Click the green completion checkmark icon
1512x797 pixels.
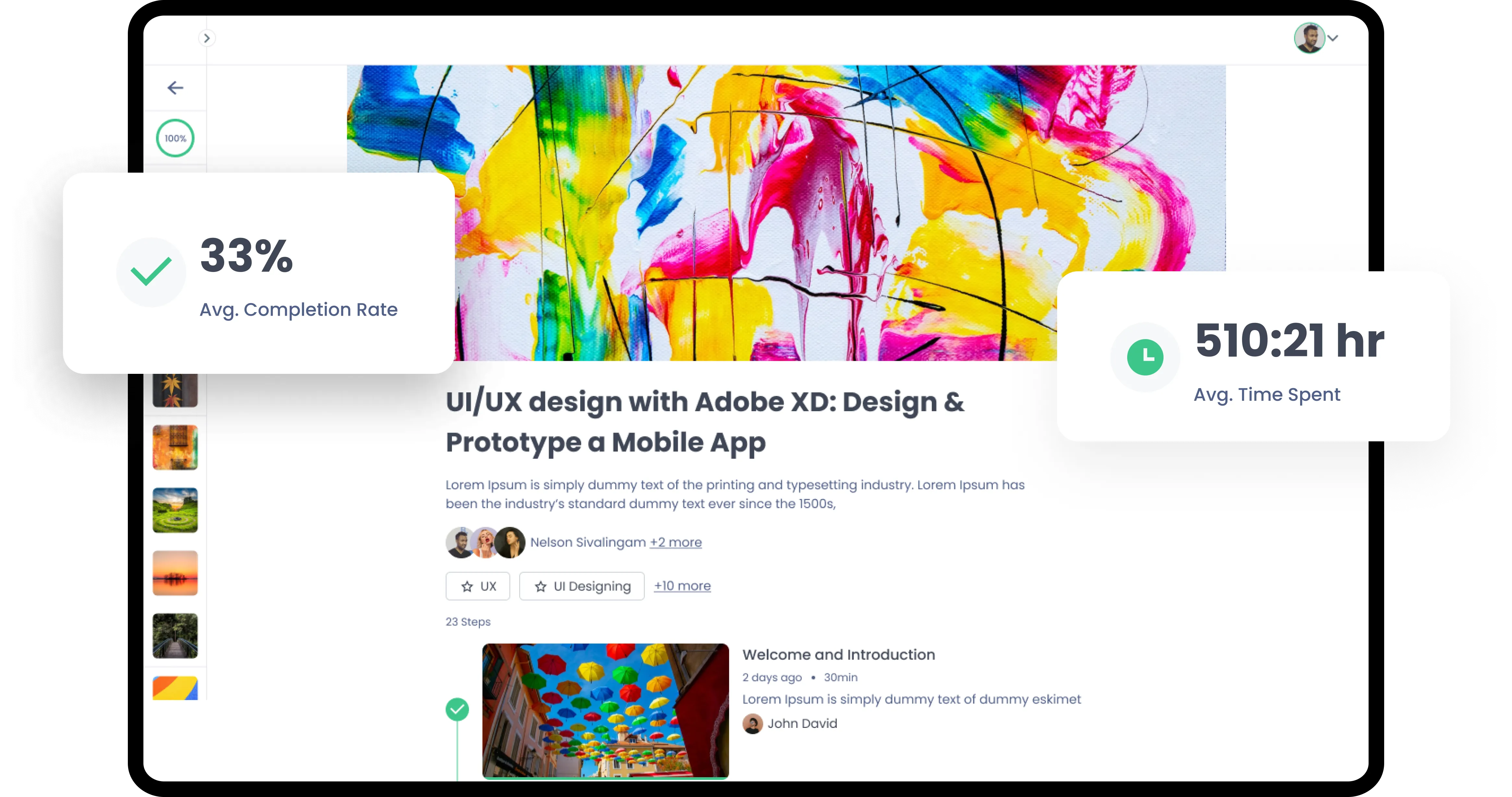coord(151,272)
